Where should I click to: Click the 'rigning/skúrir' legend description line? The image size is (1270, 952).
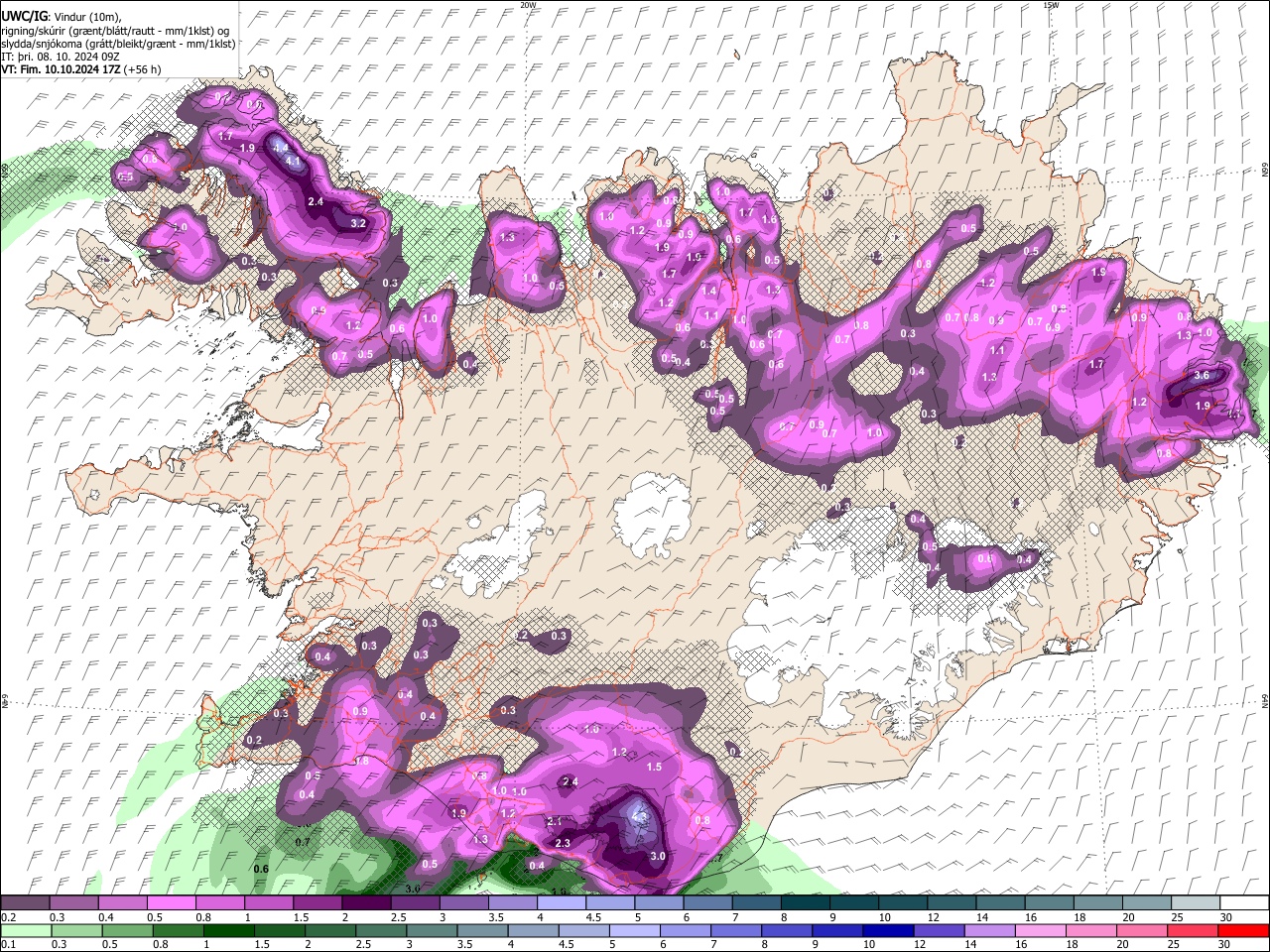115,31
